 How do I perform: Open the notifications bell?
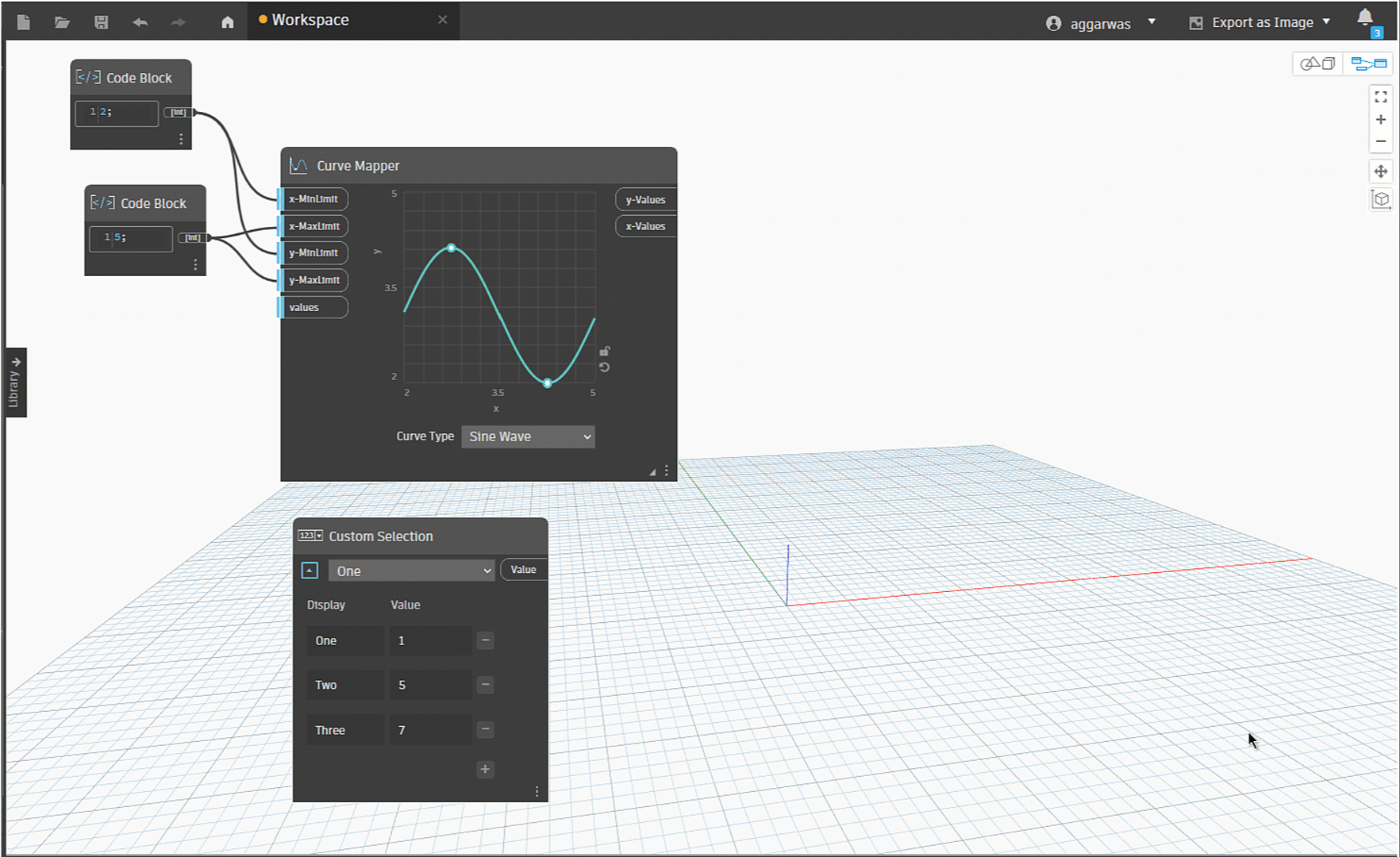tap(1365, 18)
